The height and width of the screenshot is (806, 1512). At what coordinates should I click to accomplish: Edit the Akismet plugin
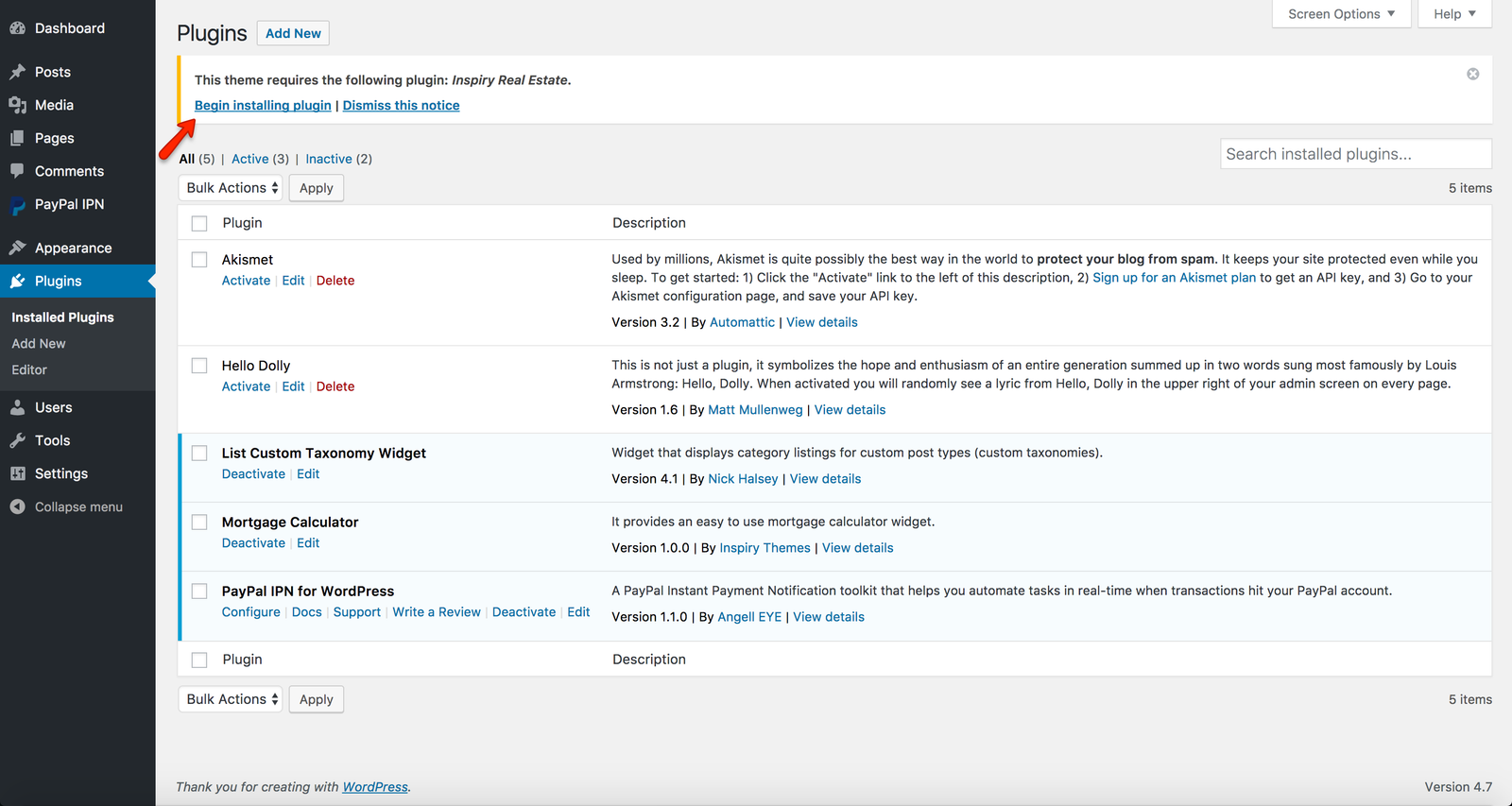pos(293,281)
